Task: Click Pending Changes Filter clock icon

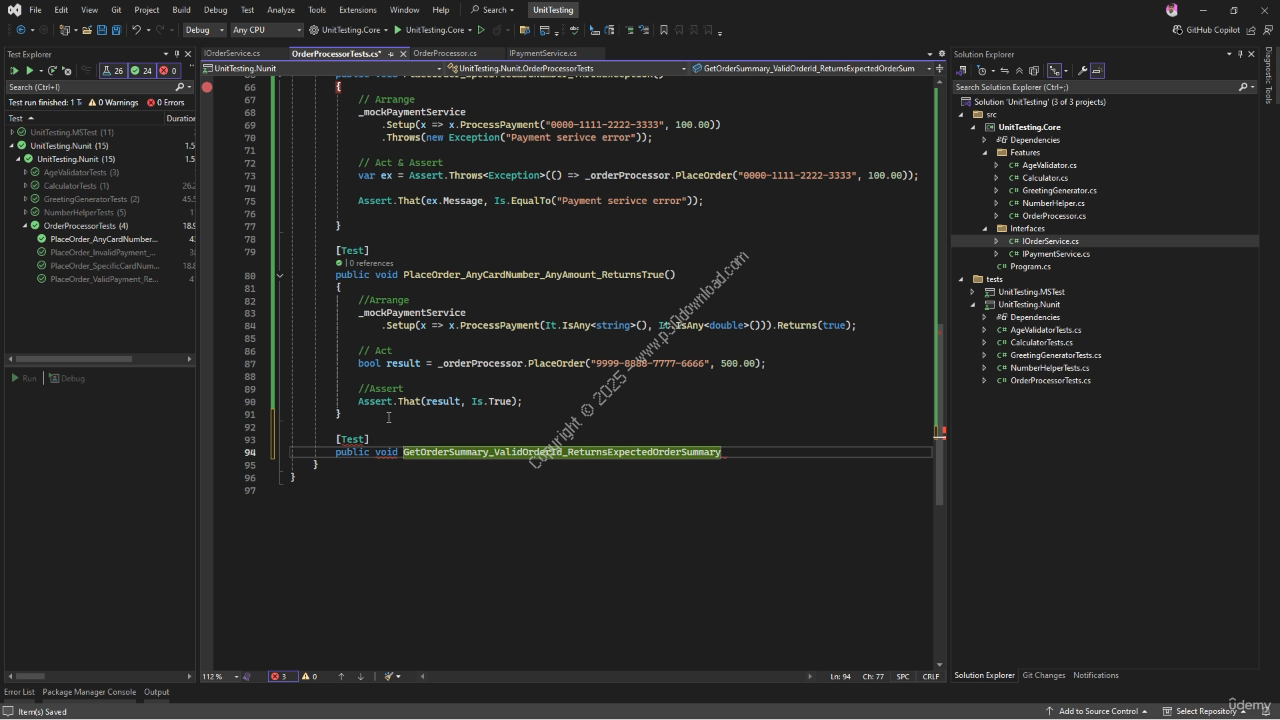Action: [981, 71]
